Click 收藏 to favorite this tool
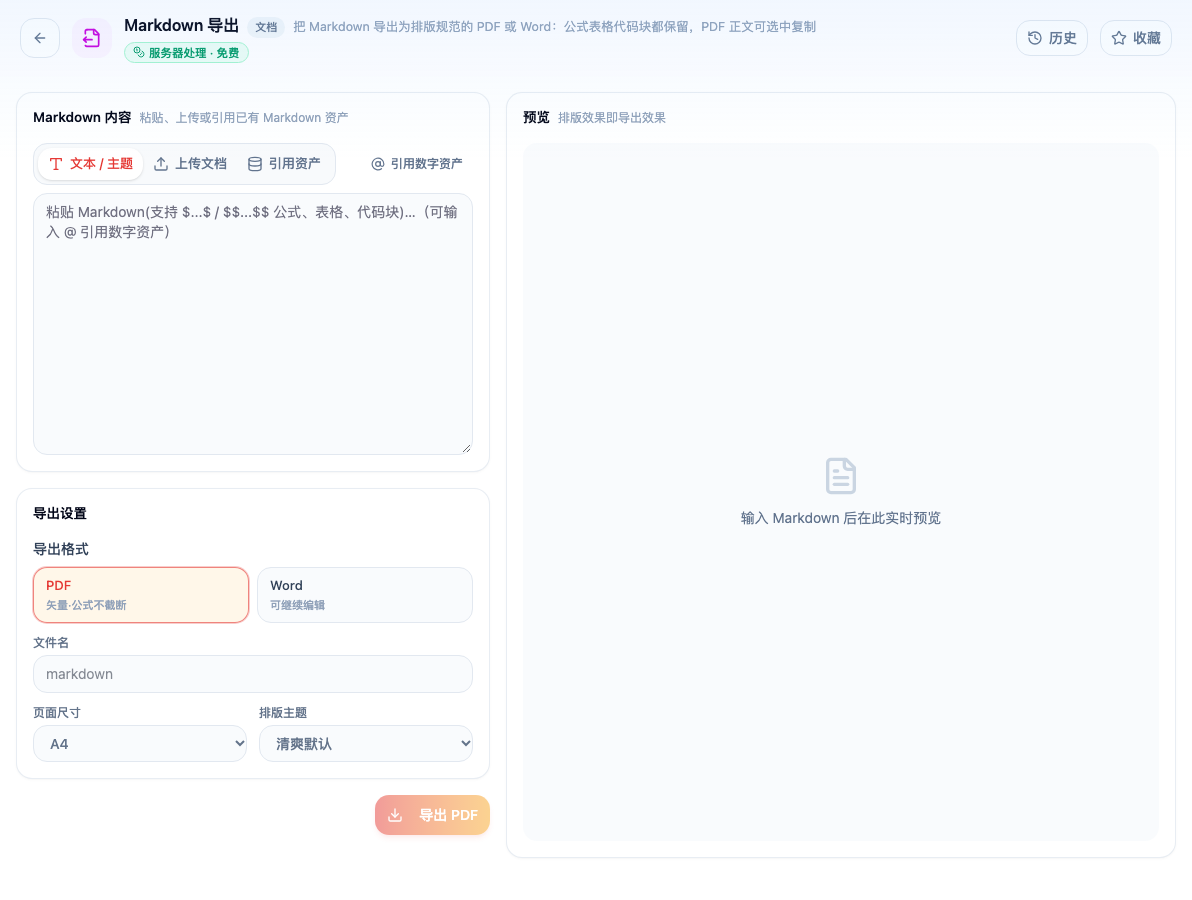1192x900 pixels. click(x=1136, y=38)
